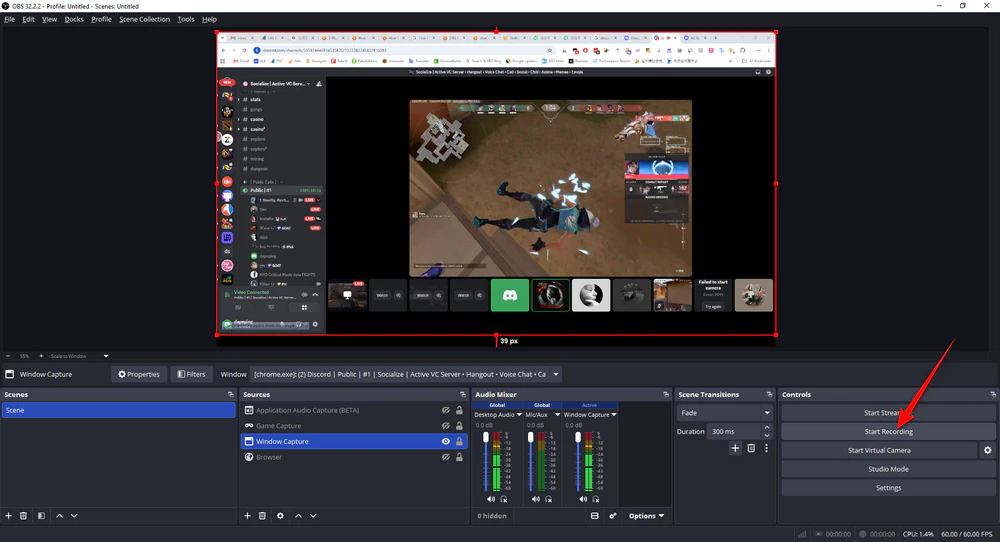Zoom out the preview with minus icon
Screen dimensions: 1000x542
point(8,356)
